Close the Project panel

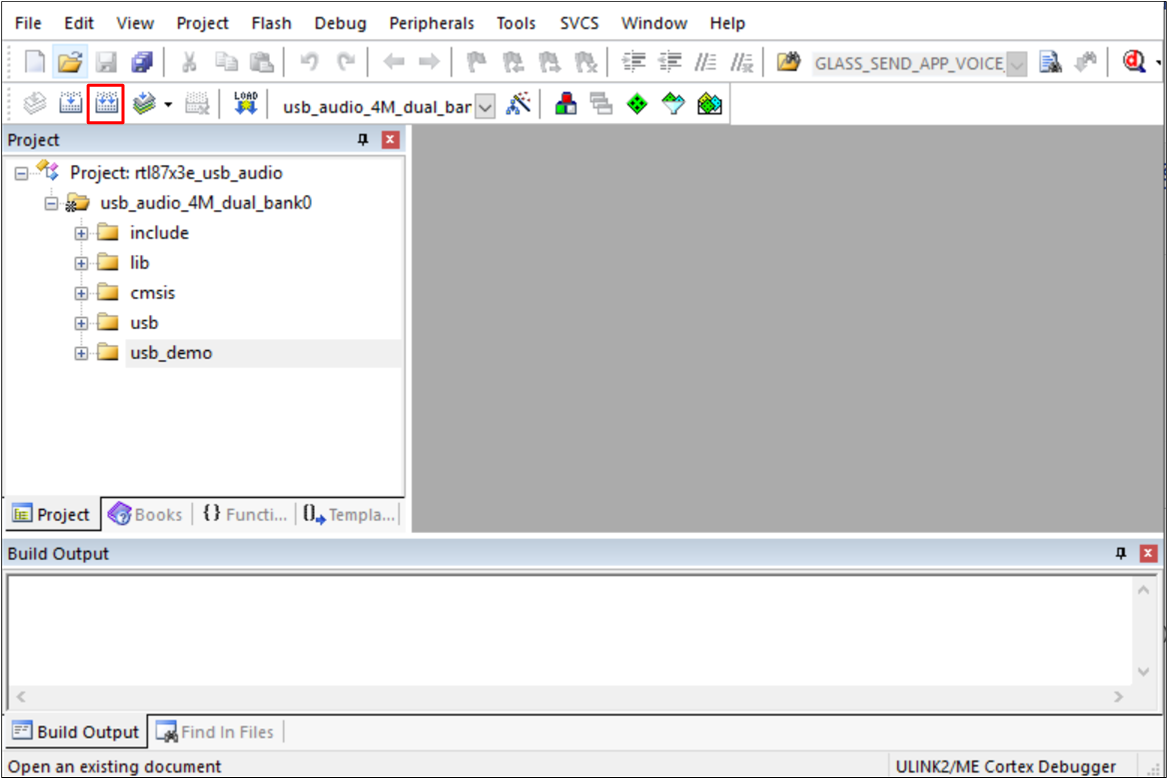[x=390, y=140]
